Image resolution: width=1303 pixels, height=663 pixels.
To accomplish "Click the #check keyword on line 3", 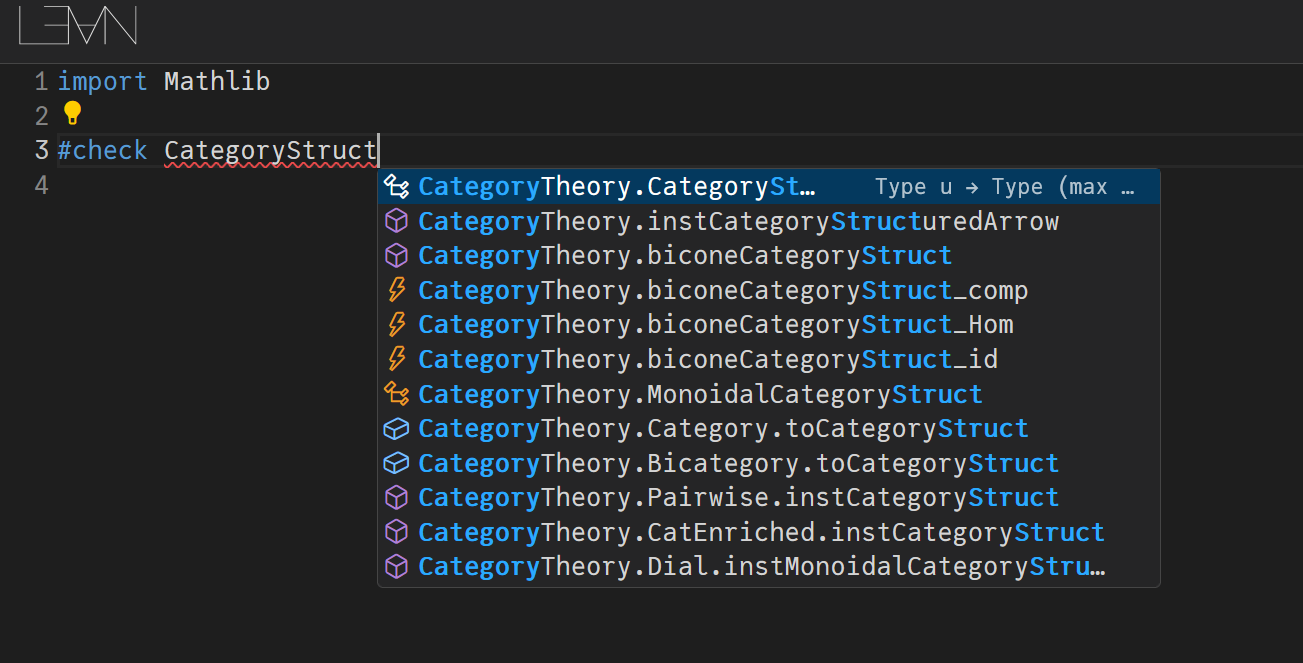I will pyautogui.click(x=102, y=151).
